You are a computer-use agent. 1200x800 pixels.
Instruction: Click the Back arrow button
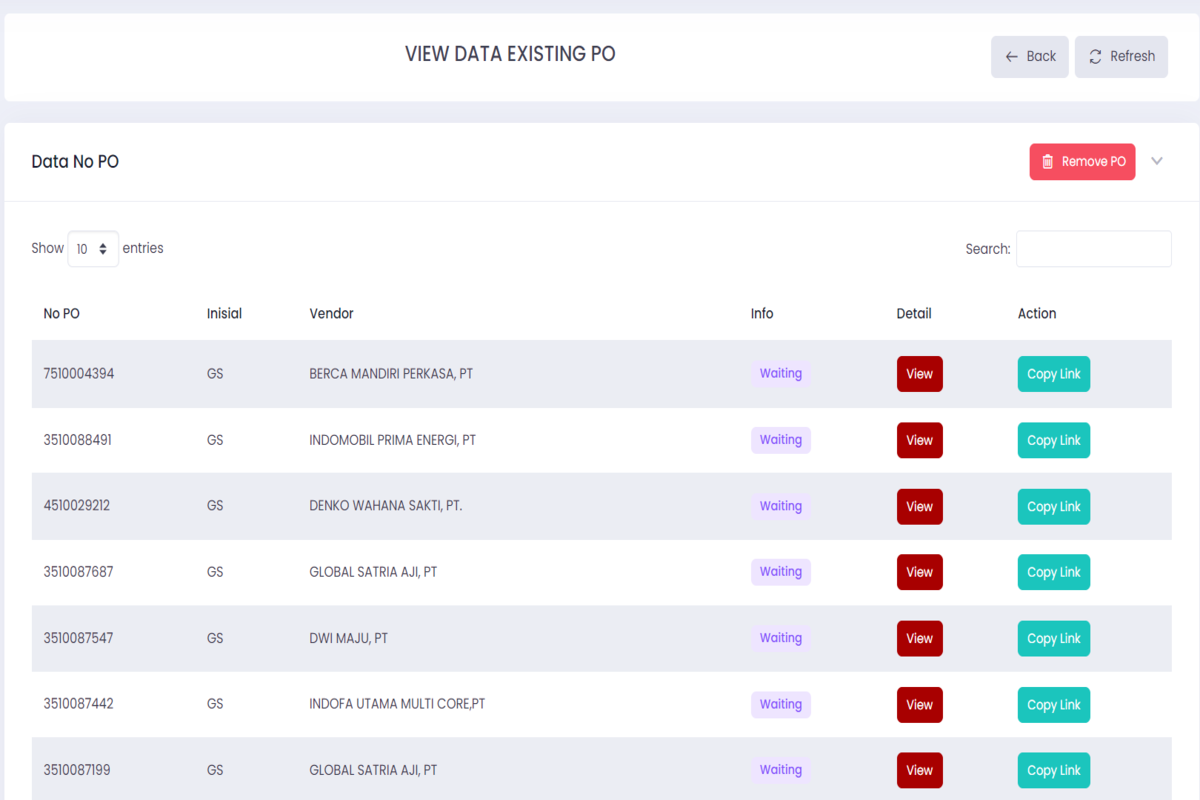pyautogui.click(x=1029, y=57)
